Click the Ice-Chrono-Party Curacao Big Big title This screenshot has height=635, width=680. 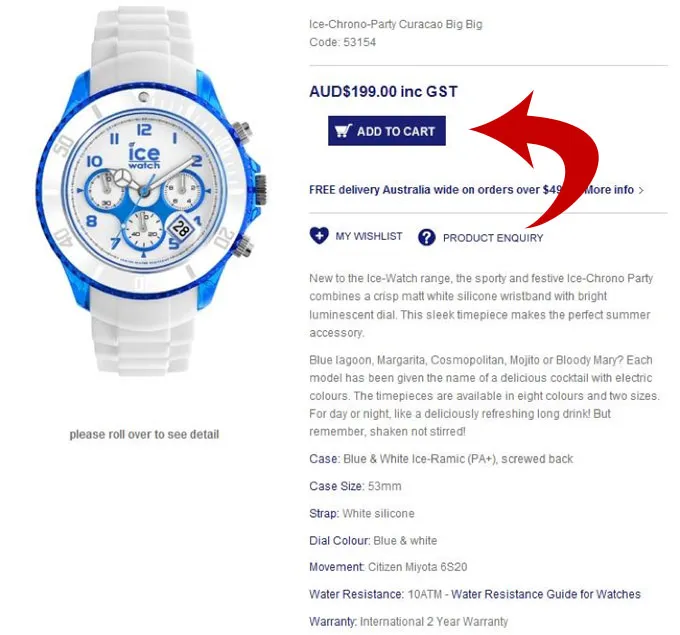396,24
